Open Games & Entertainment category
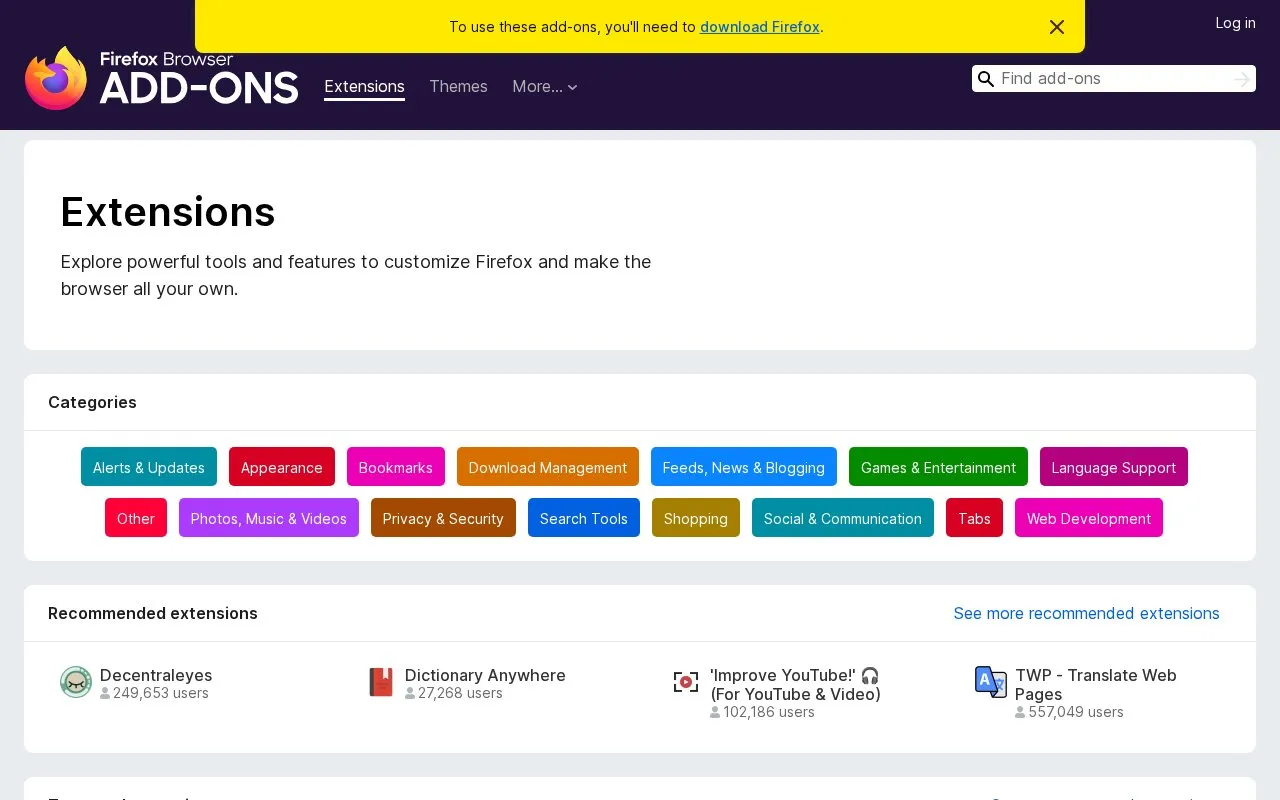Image resolution: width=1280 pixels, height=800 pixels. [x=938, y=467]
